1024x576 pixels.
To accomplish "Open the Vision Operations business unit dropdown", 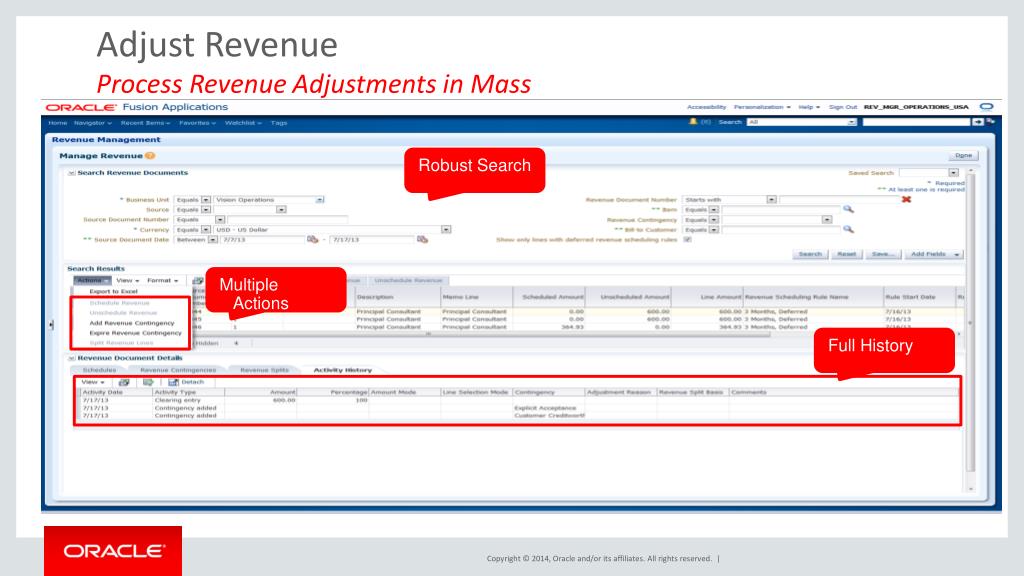I will point(320,200).
